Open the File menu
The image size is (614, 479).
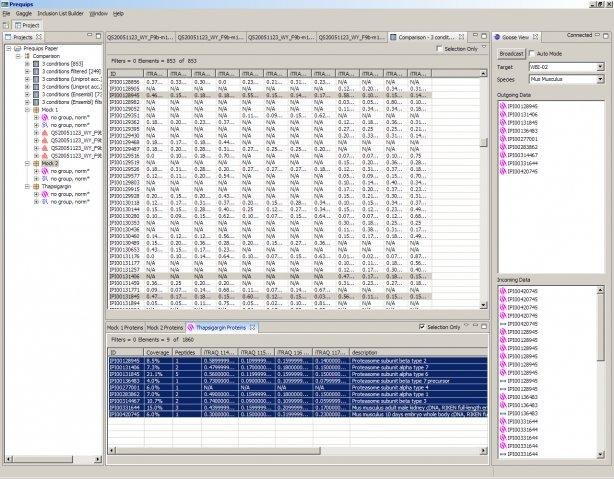(x=6, y=14)
